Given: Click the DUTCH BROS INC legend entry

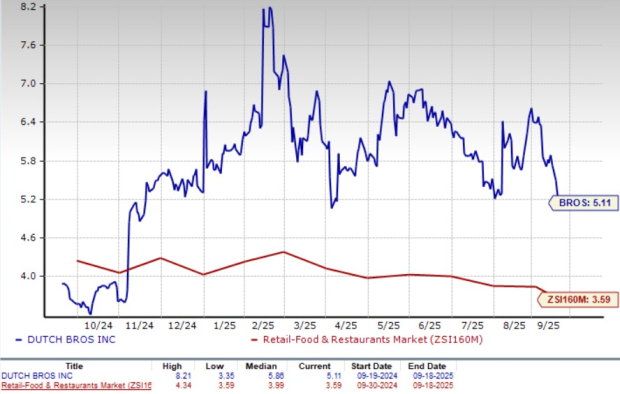Looking at the screenshot, I should [x=65, y=339].
